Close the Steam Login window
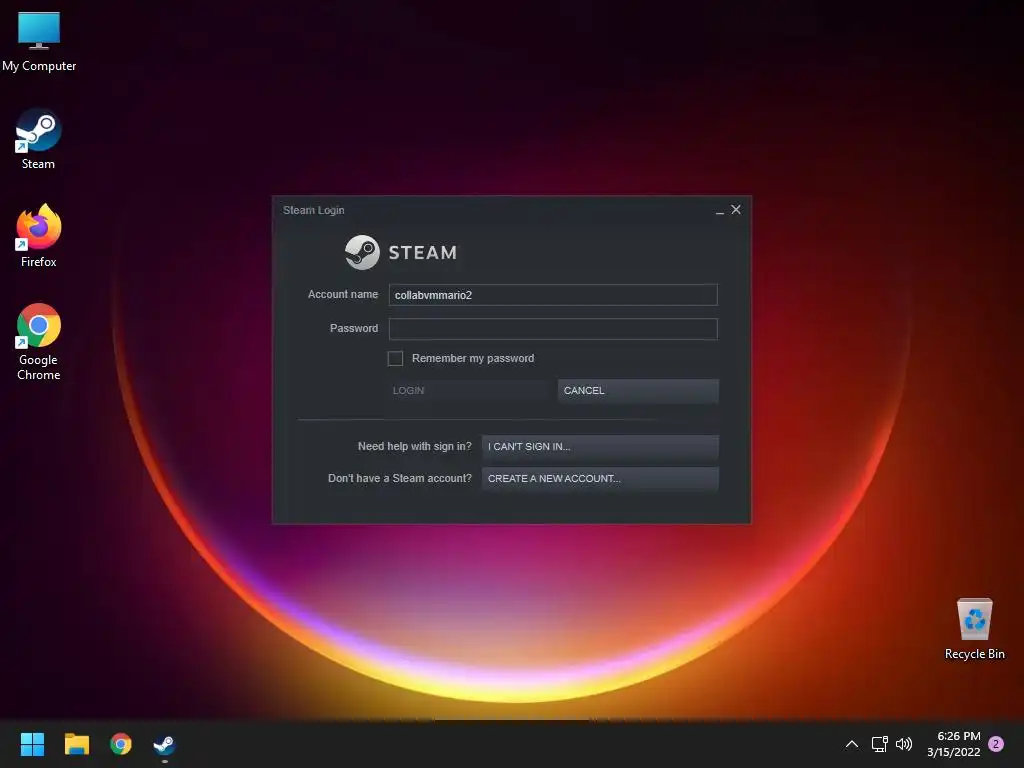Image resolution: width=1024 pixels, height=768 pixels. (x=736, y=210)
